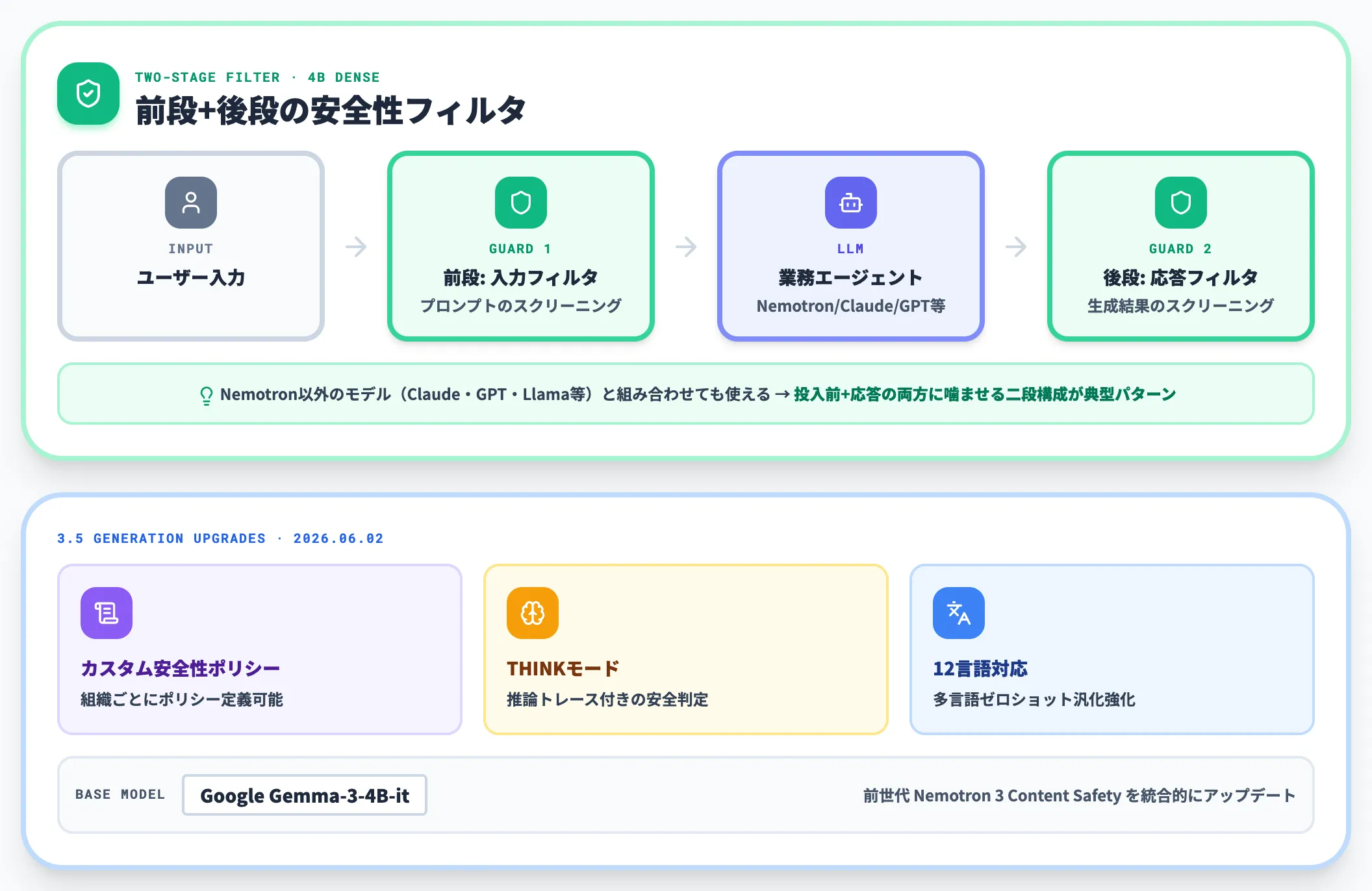Click the user icon in INPUT card
This screenshot has width=1372, height=891.
click(191, 203)
